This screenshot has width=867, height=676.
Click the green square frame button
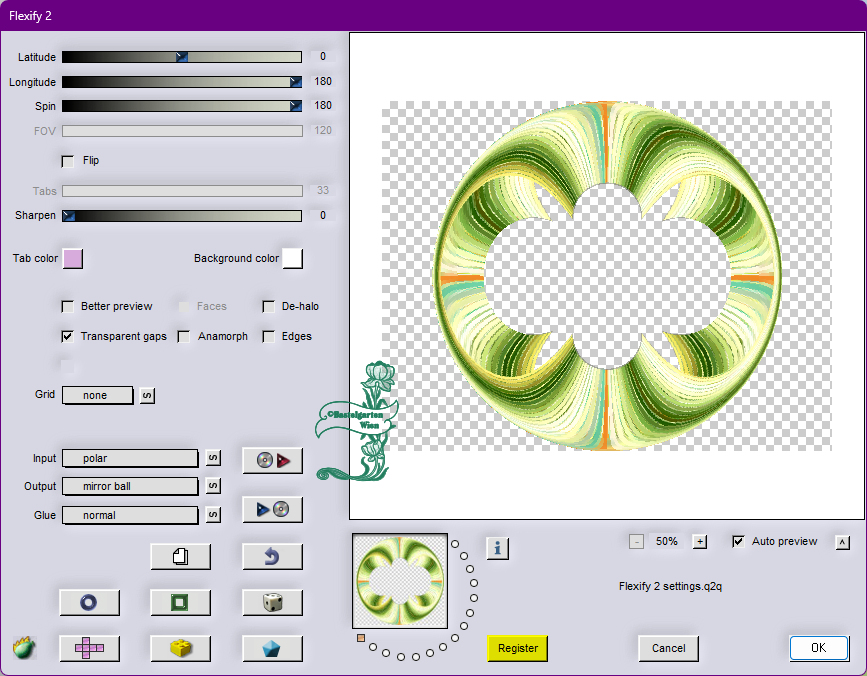pos(180,602)
